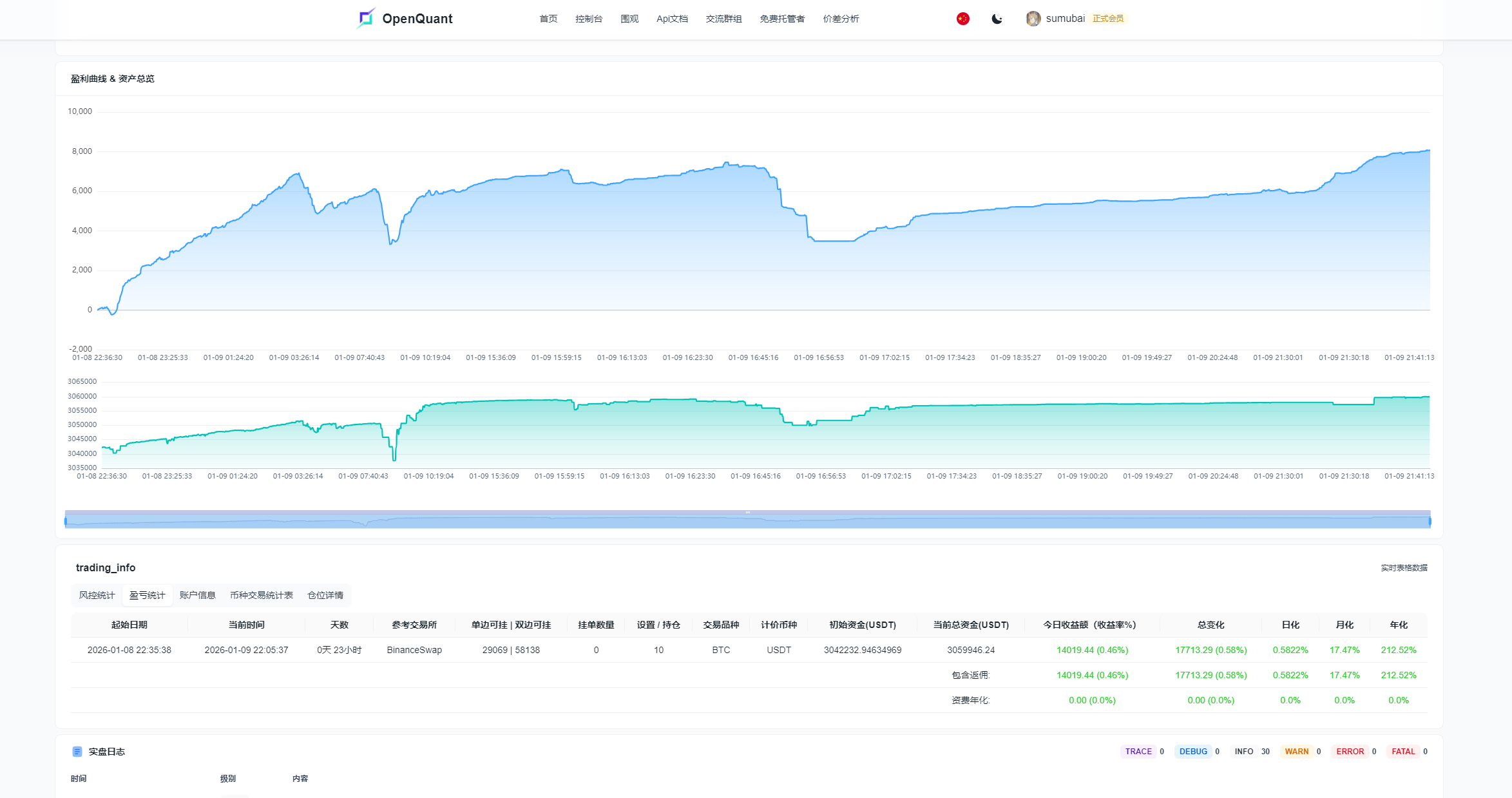Filter logs by ERROR level
Viewport: 1512px width, 798px height.
(x=1350, y=752)
